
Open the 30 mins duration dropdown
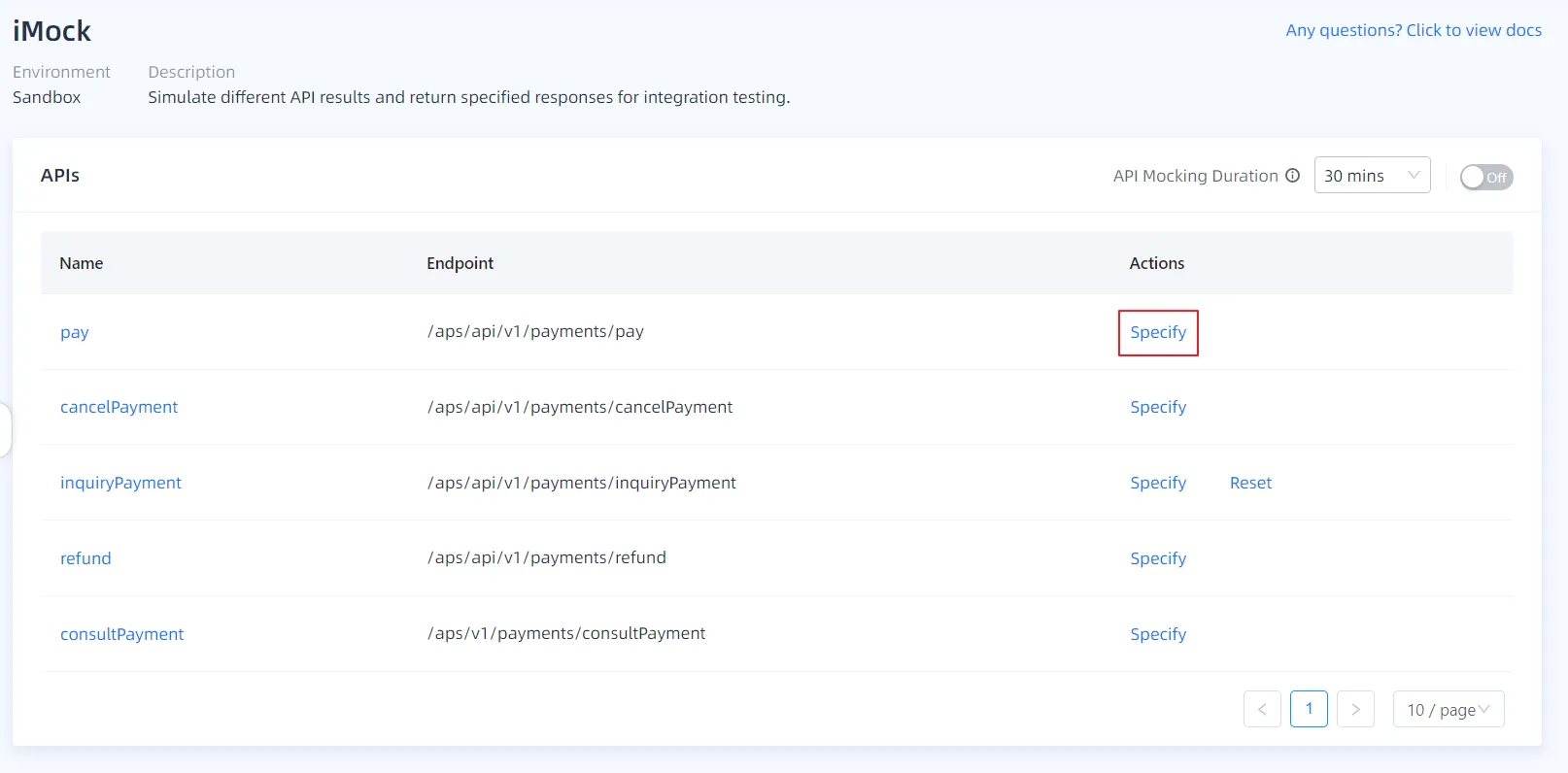[1371, 176]
